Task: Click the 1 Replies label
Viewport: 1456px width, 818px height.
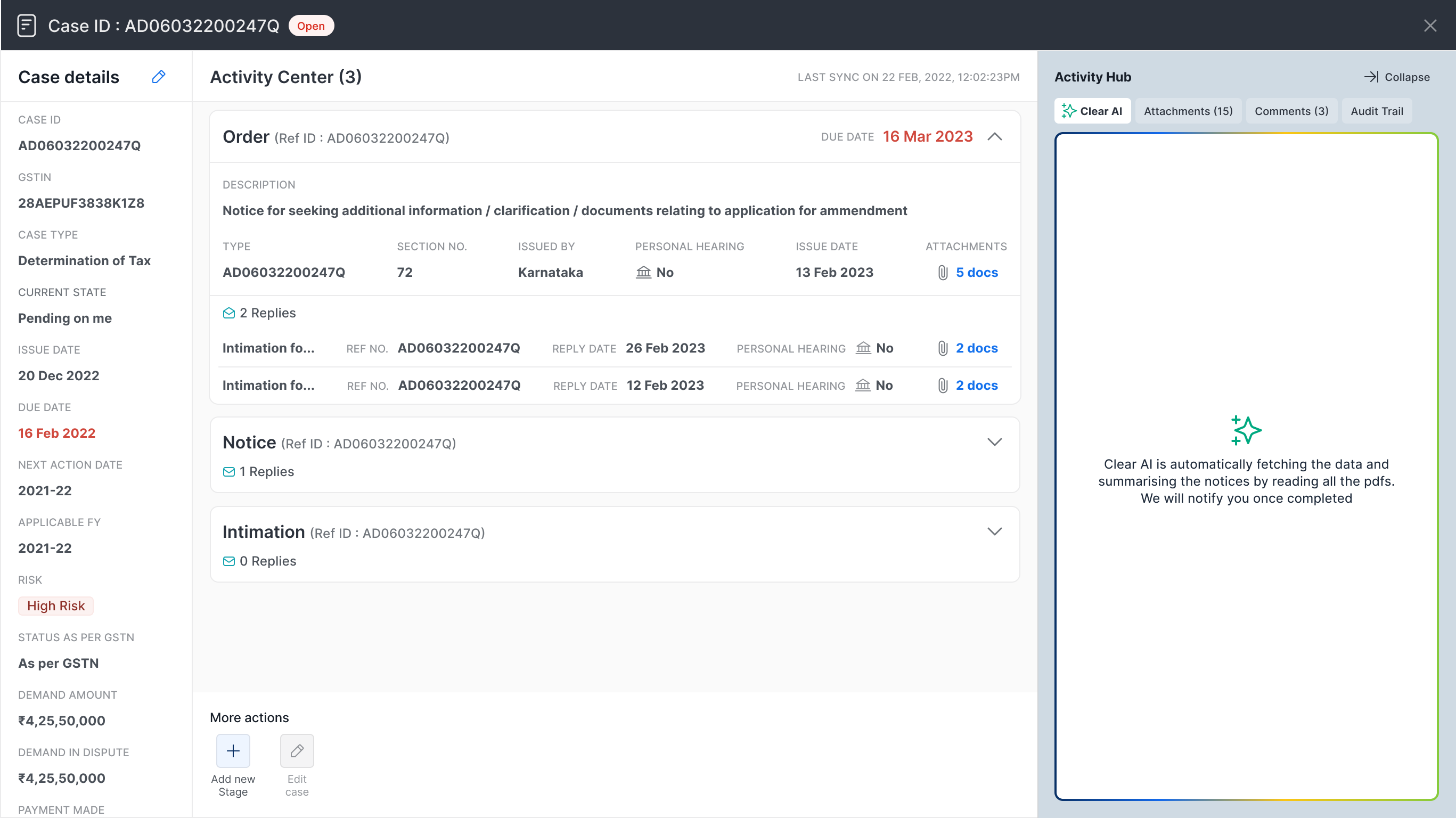Action: (267, 471)
